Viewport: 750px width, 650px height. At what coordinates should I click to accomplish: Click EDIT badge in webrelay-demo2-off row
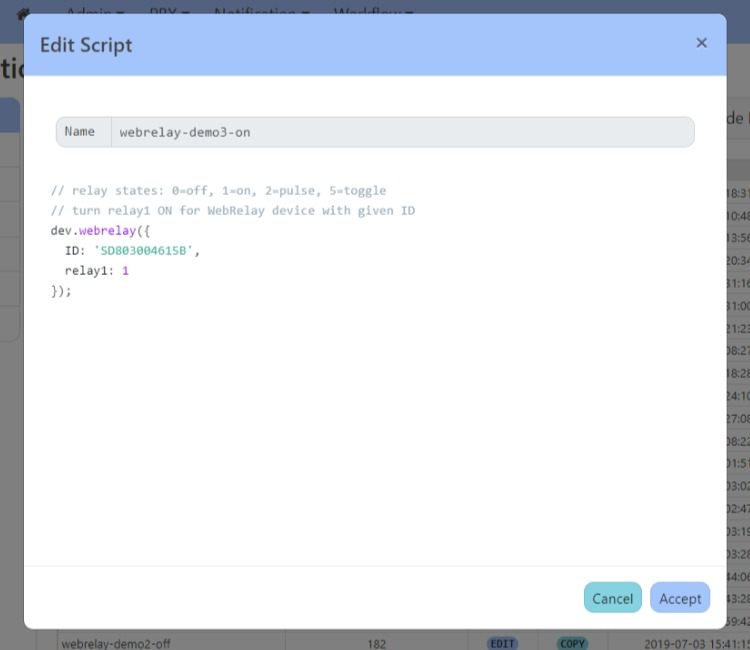point(502,643)
